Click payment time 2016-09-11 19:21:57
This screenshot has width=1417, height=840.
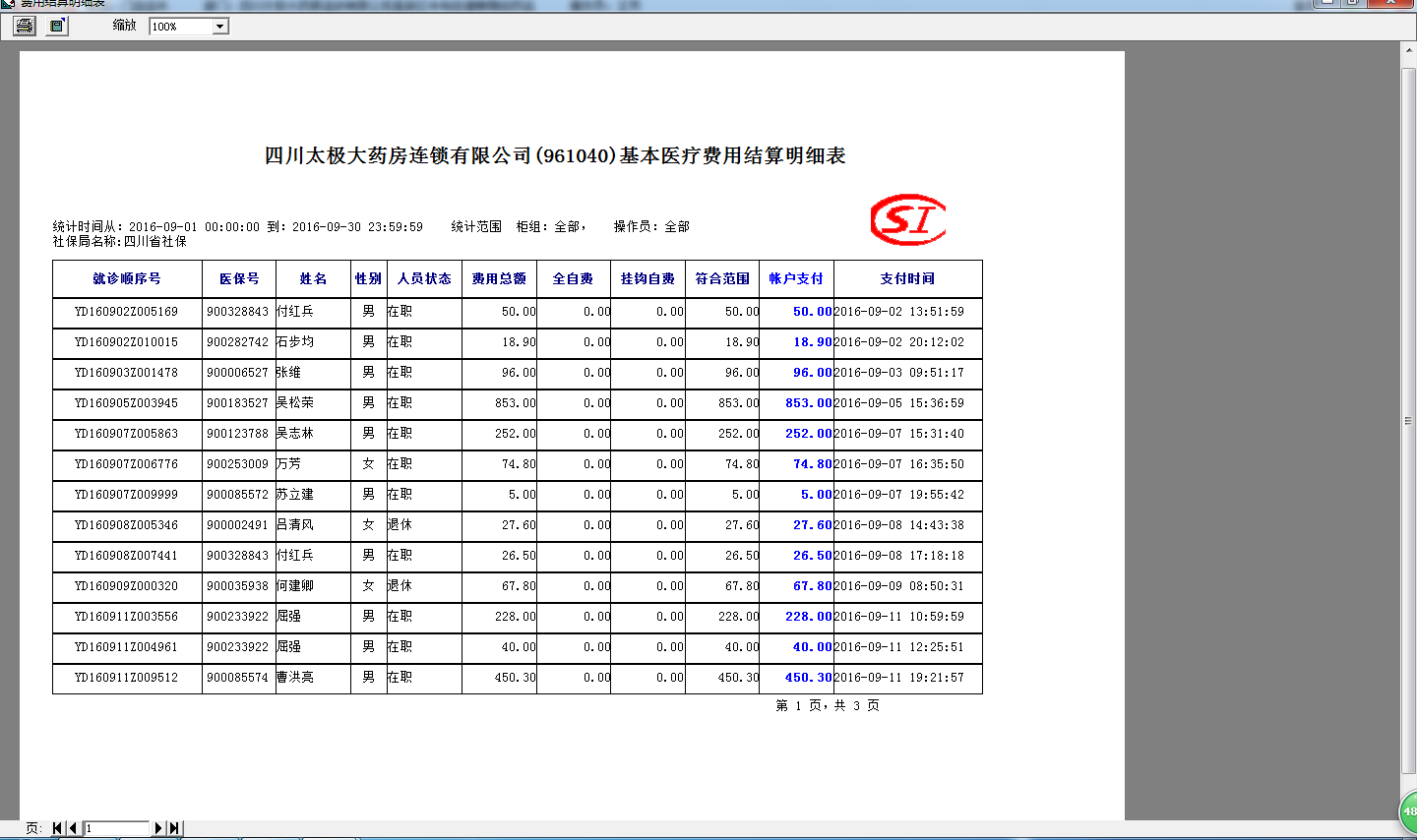click(x=899, y=678)
